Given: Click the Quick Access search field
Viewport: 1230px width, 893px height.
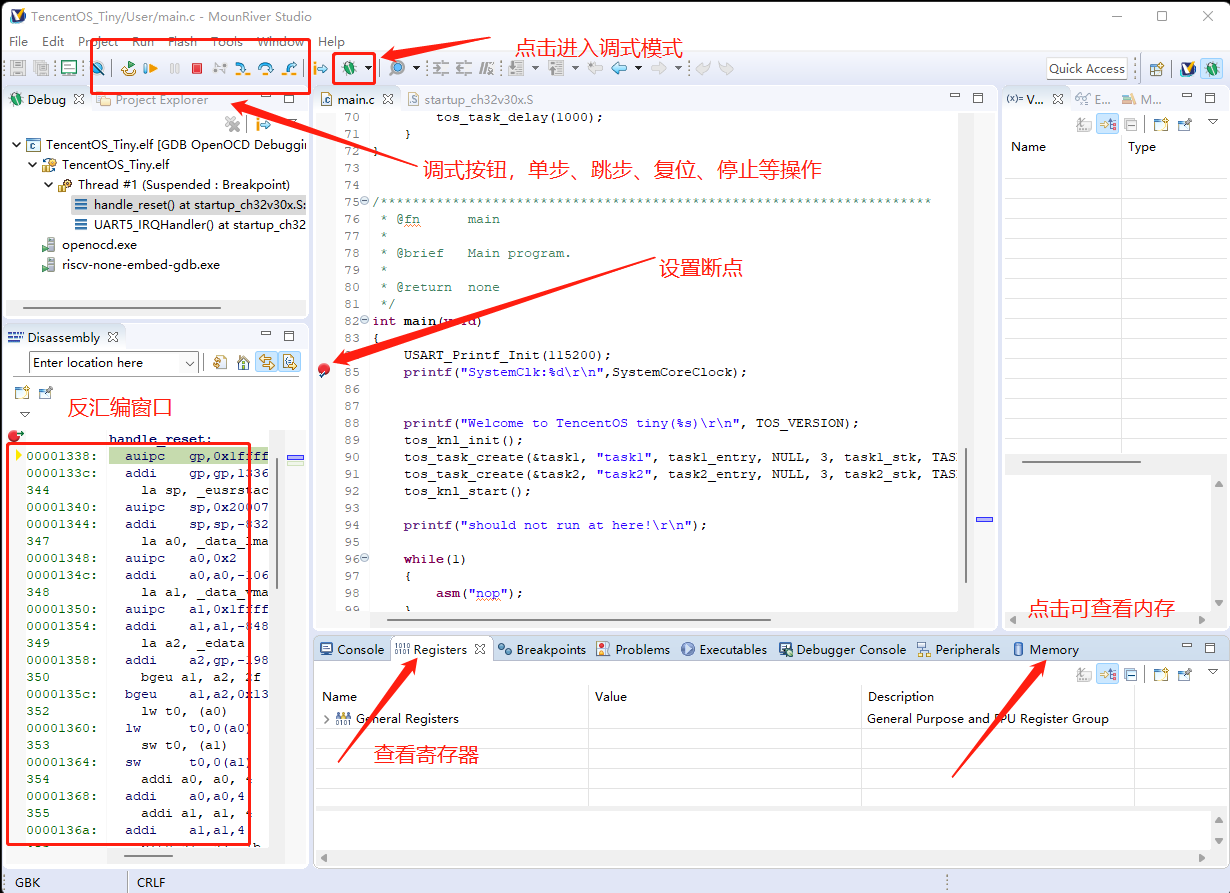Looking at the screenshot, I should (1087, 68).
